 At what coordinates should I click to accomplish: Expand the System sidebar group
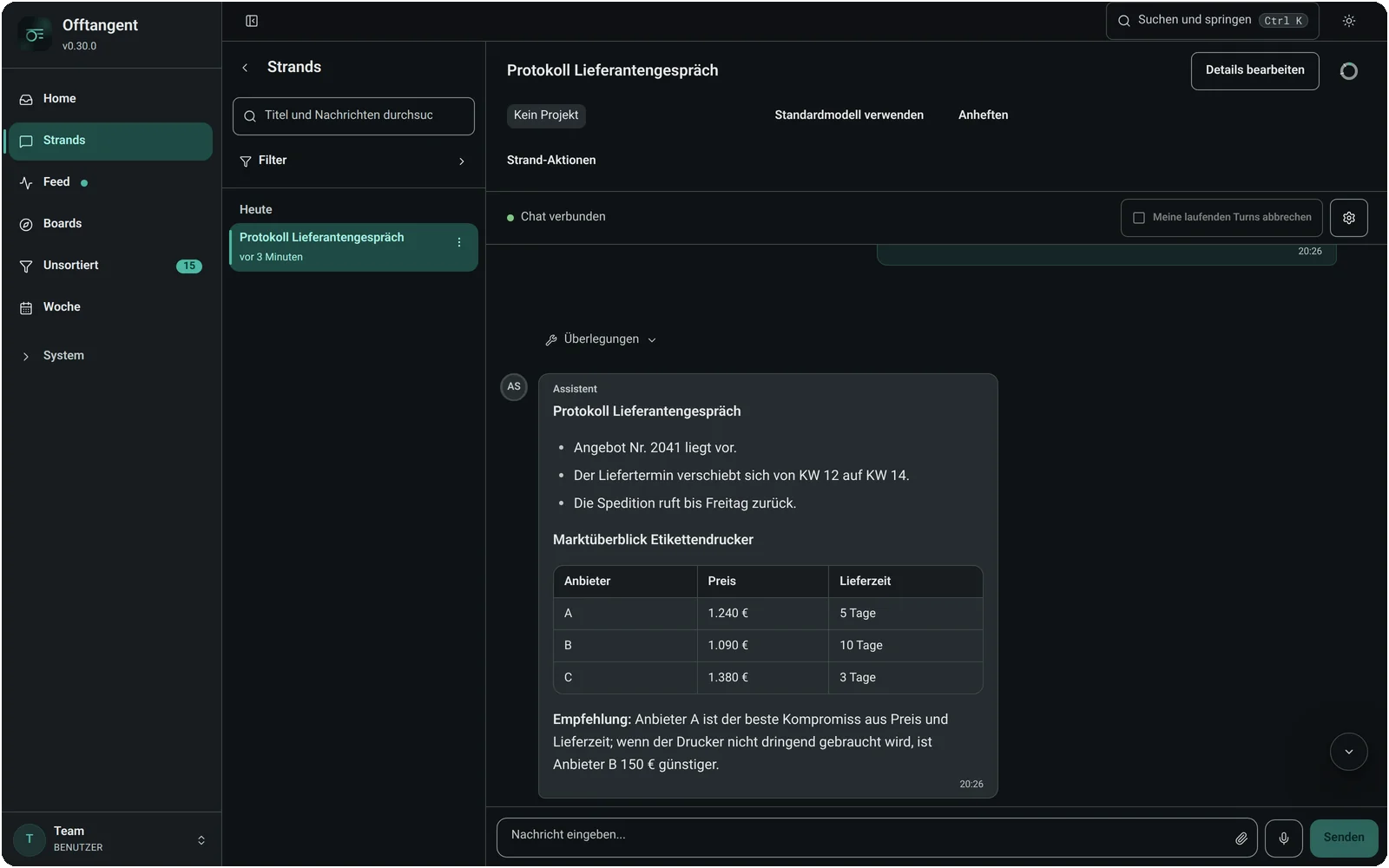coord(110,356)
